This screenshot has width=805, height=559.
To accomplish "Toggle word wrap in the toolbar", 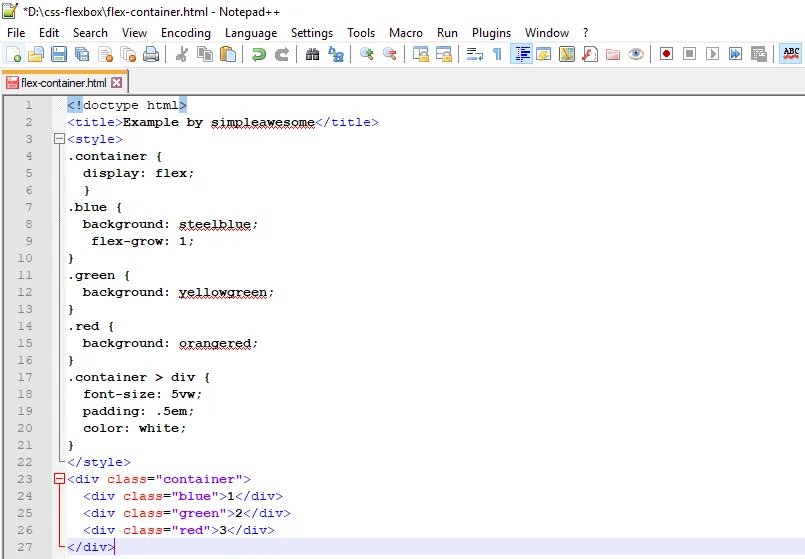I will point(474,54).
